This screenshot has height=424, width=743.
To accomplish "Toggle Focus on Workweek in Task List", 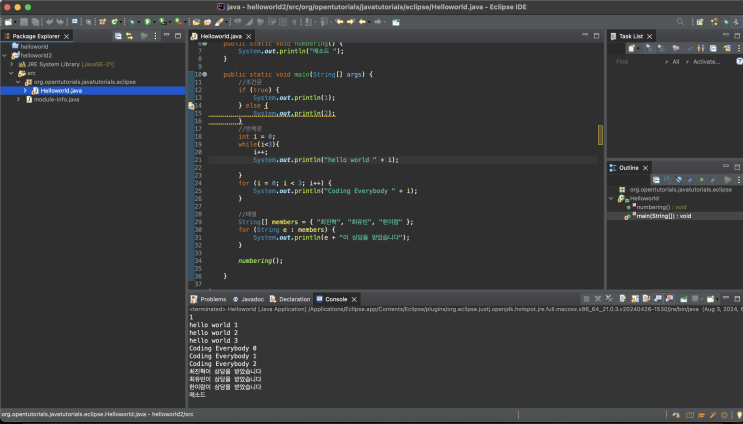I will pyautogui.click(x=701, y=48).
